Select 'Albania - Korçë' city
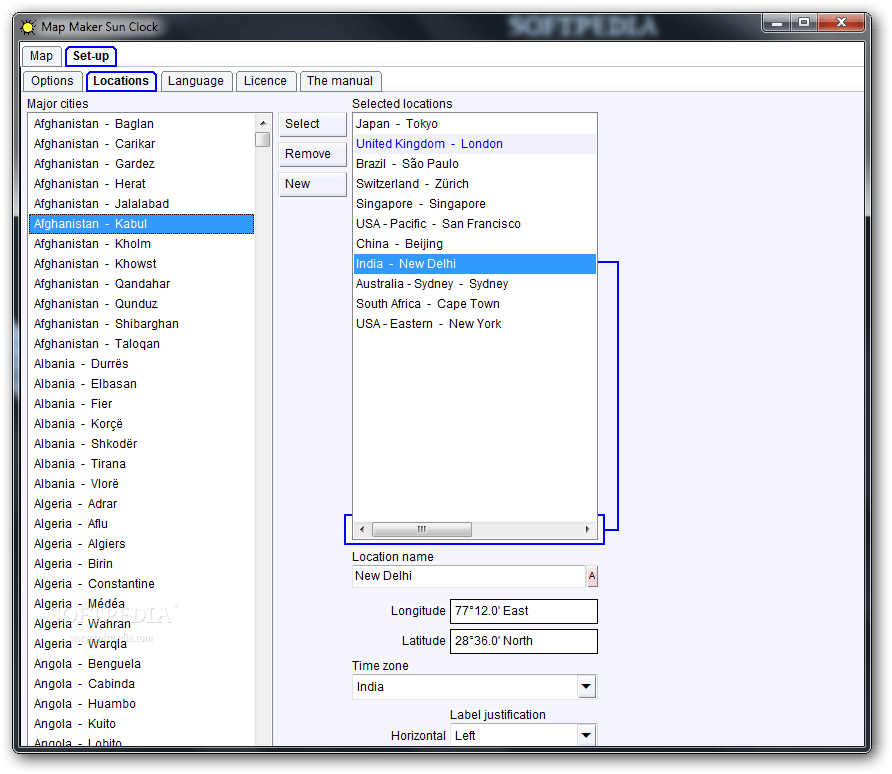The image size is (892, 774). [142, 424]
